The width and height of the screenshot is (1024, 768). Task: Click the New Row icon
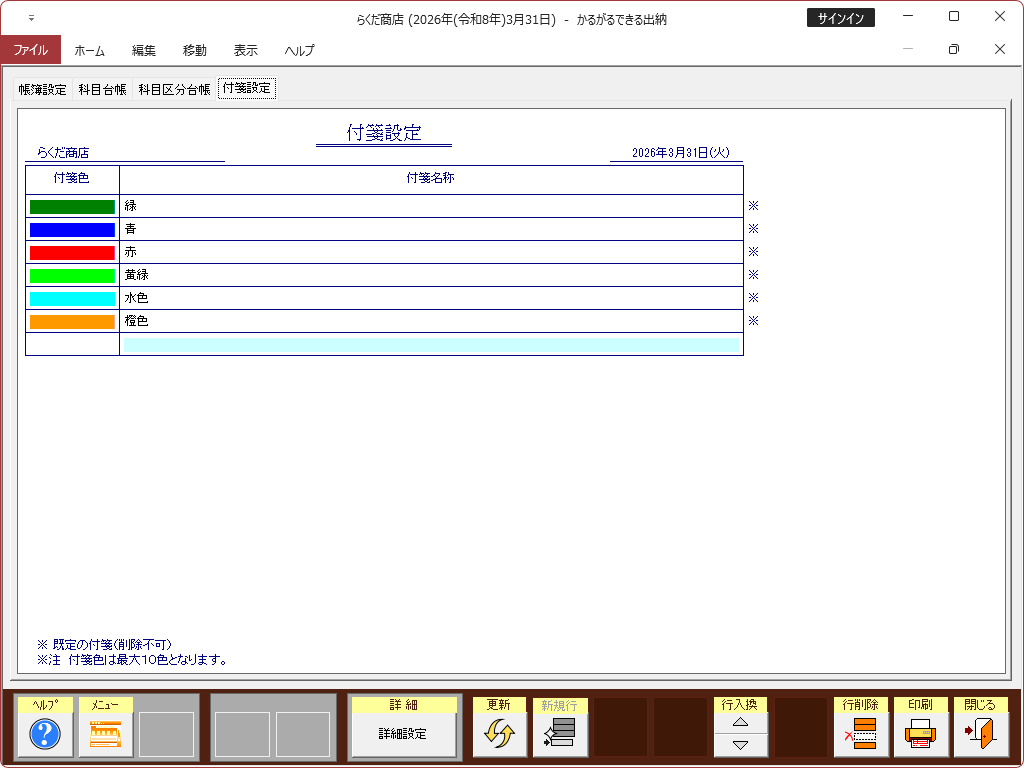[559, 735]
